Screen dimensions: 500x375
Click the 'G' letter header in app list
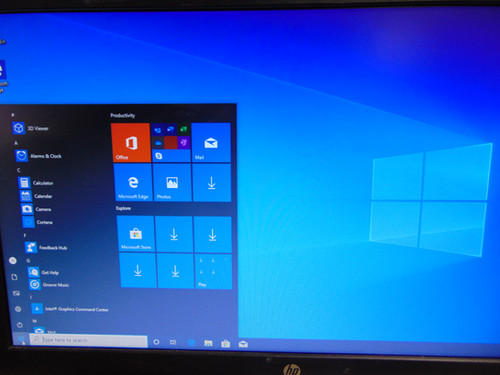[x=28, y=260]
